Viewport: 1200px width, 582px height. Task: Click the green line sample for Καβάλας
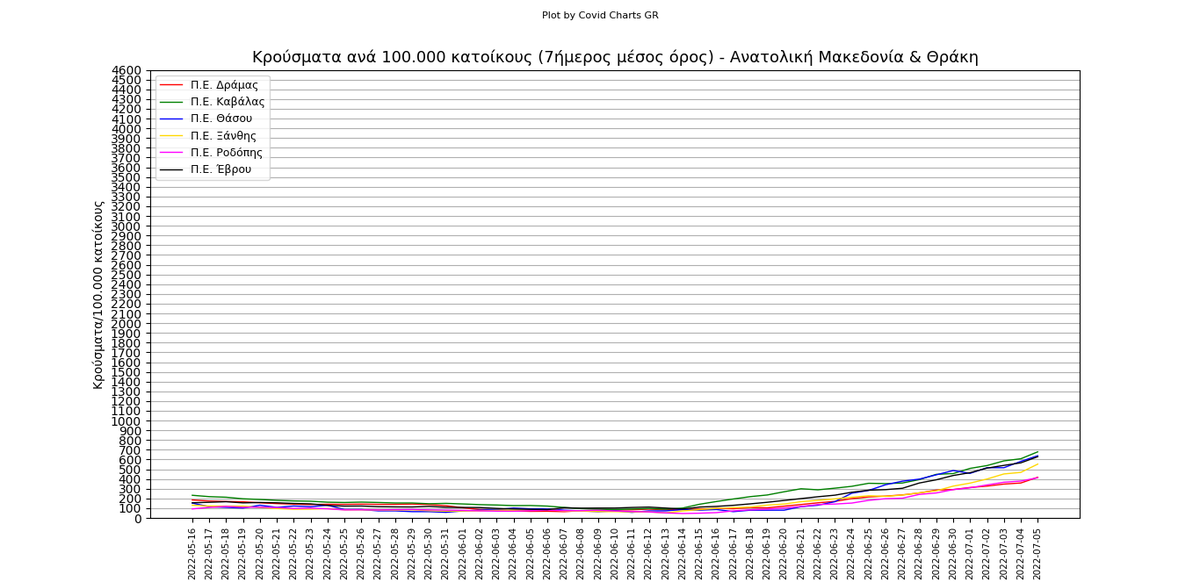click(171, 102)
